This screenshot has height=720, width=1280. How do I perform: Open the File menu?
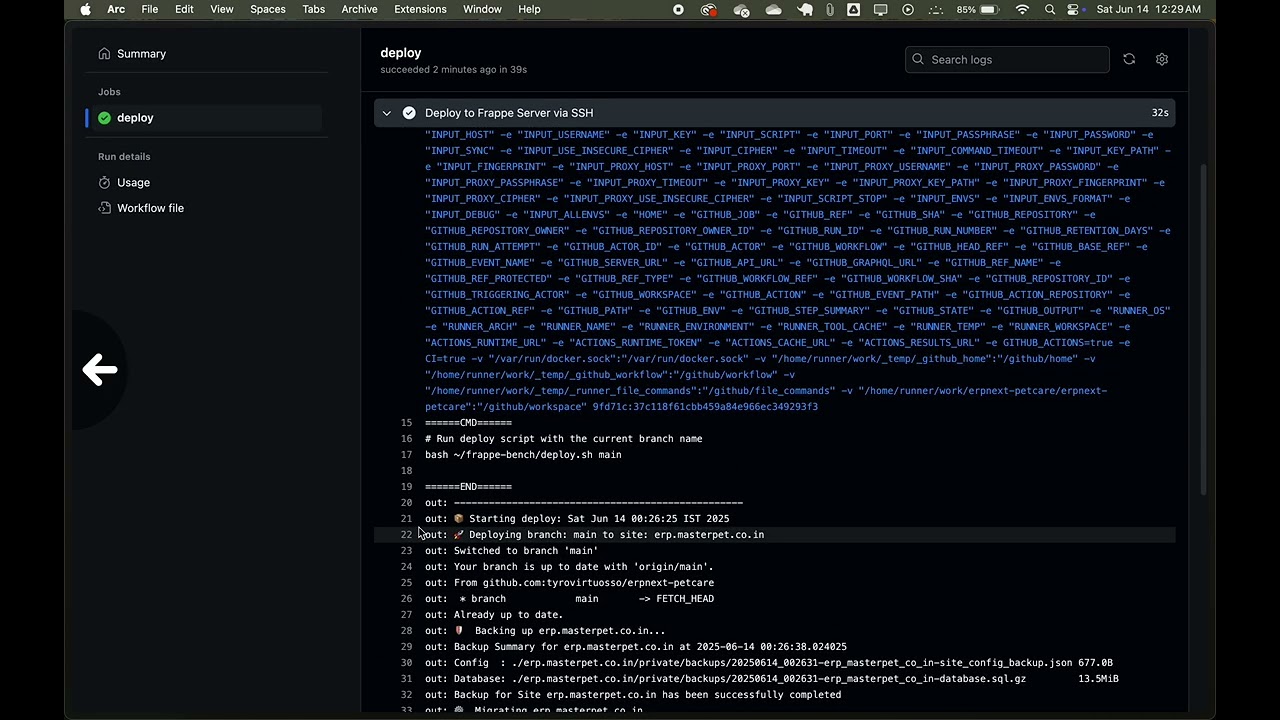coord(150,9)
